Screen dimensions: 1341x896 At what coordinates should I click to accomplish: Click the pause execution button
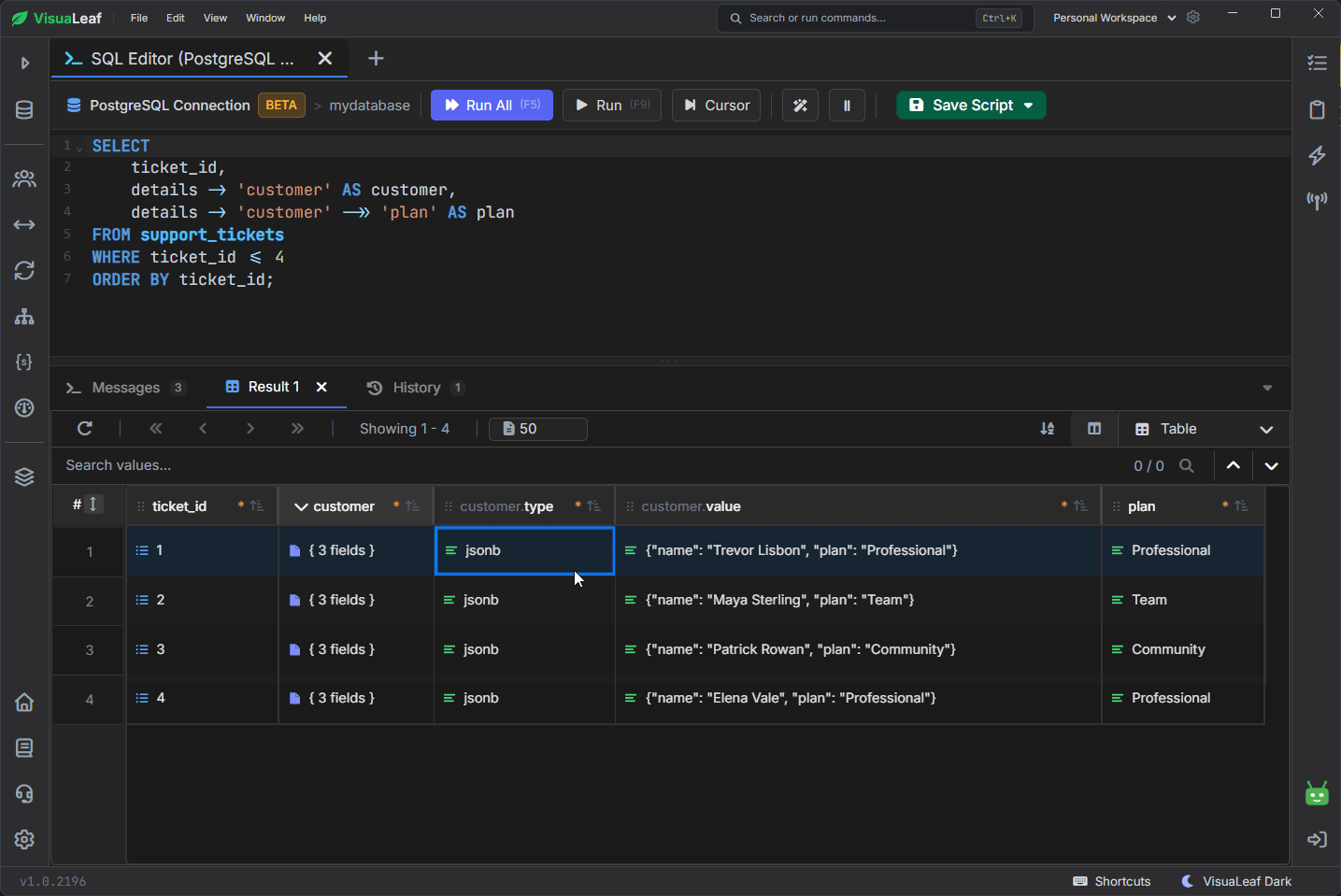click(847, 106)
